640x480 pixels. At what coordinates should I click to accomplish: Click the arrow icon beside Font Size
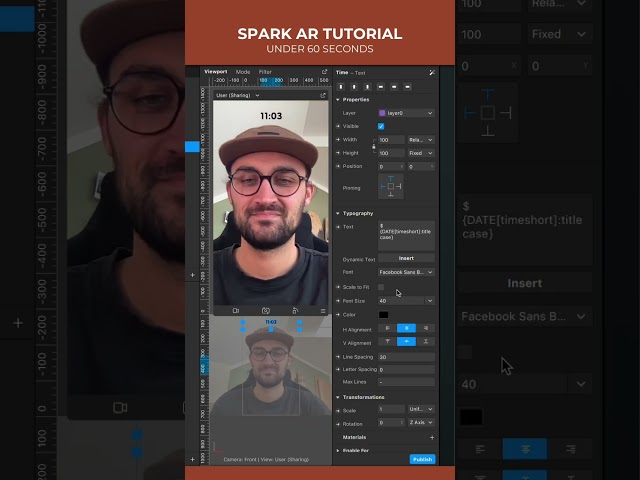338,301
